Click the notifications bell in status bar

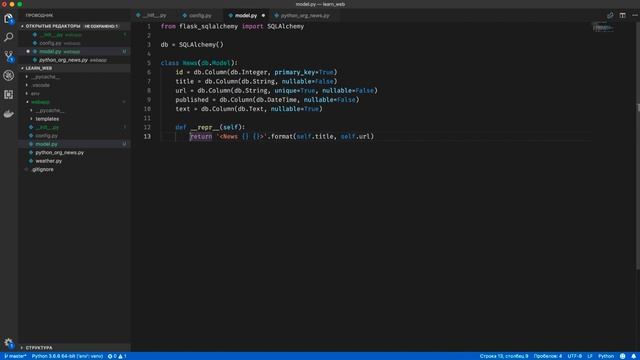tap(633, 356)
